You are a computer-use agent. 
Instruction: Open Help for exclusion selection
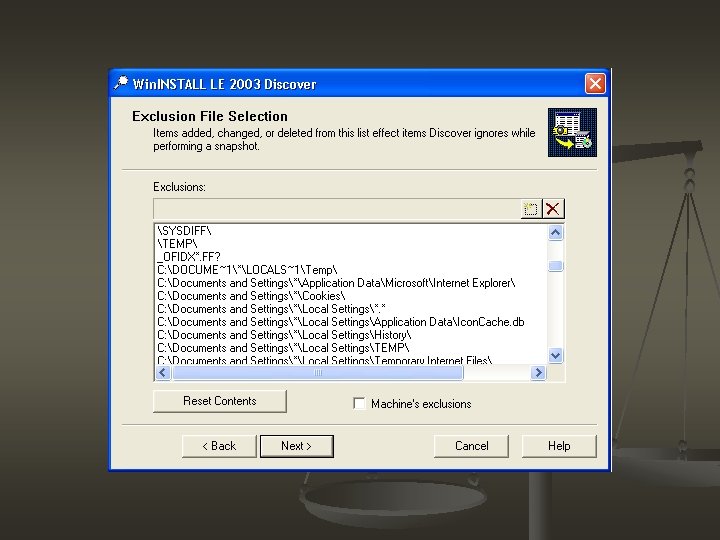[559, 446]
